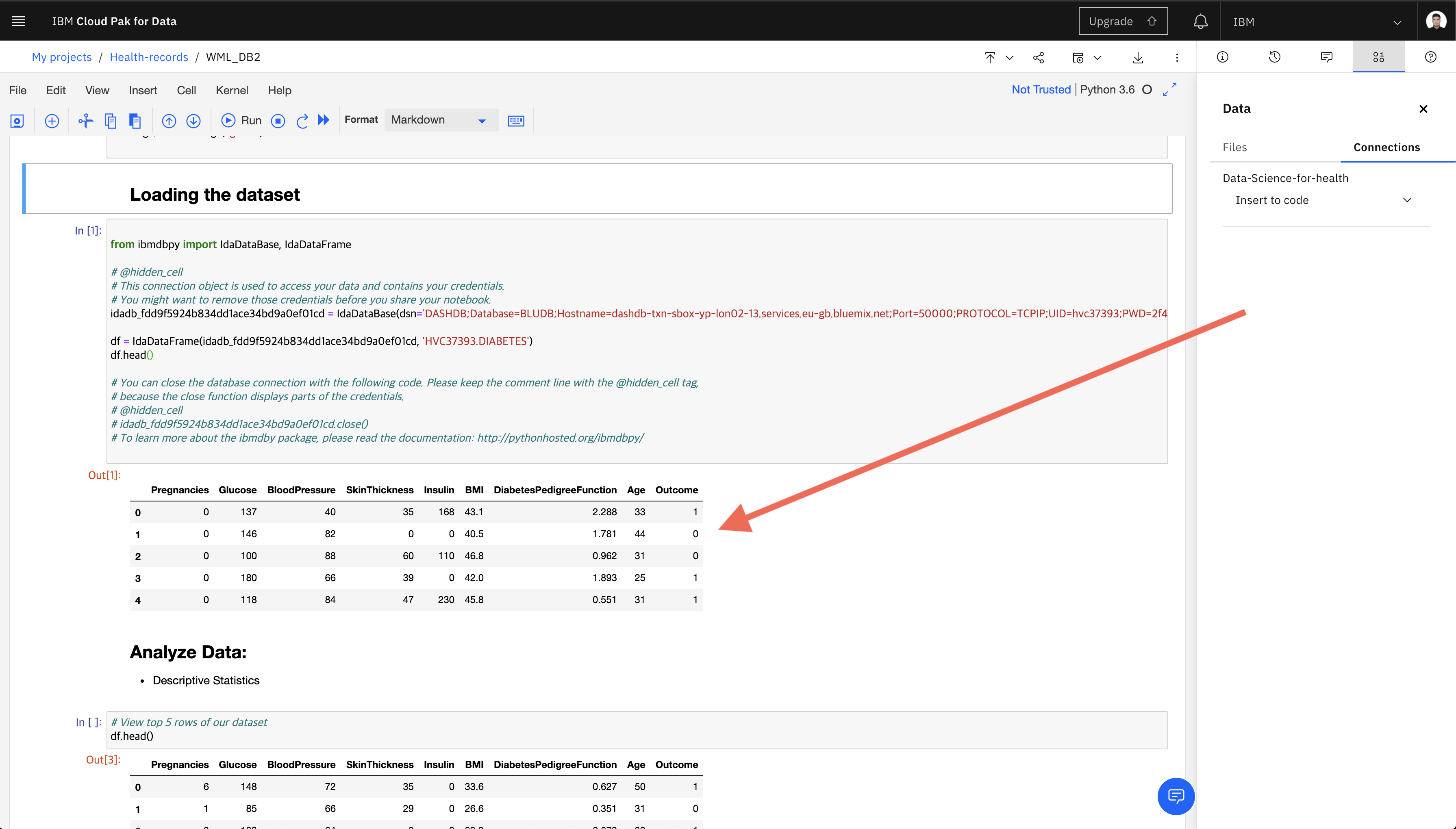Cut the selected cell with the scissors icon
The width and height of the screenshot is (1456, 829).
(x=85, y=121)
